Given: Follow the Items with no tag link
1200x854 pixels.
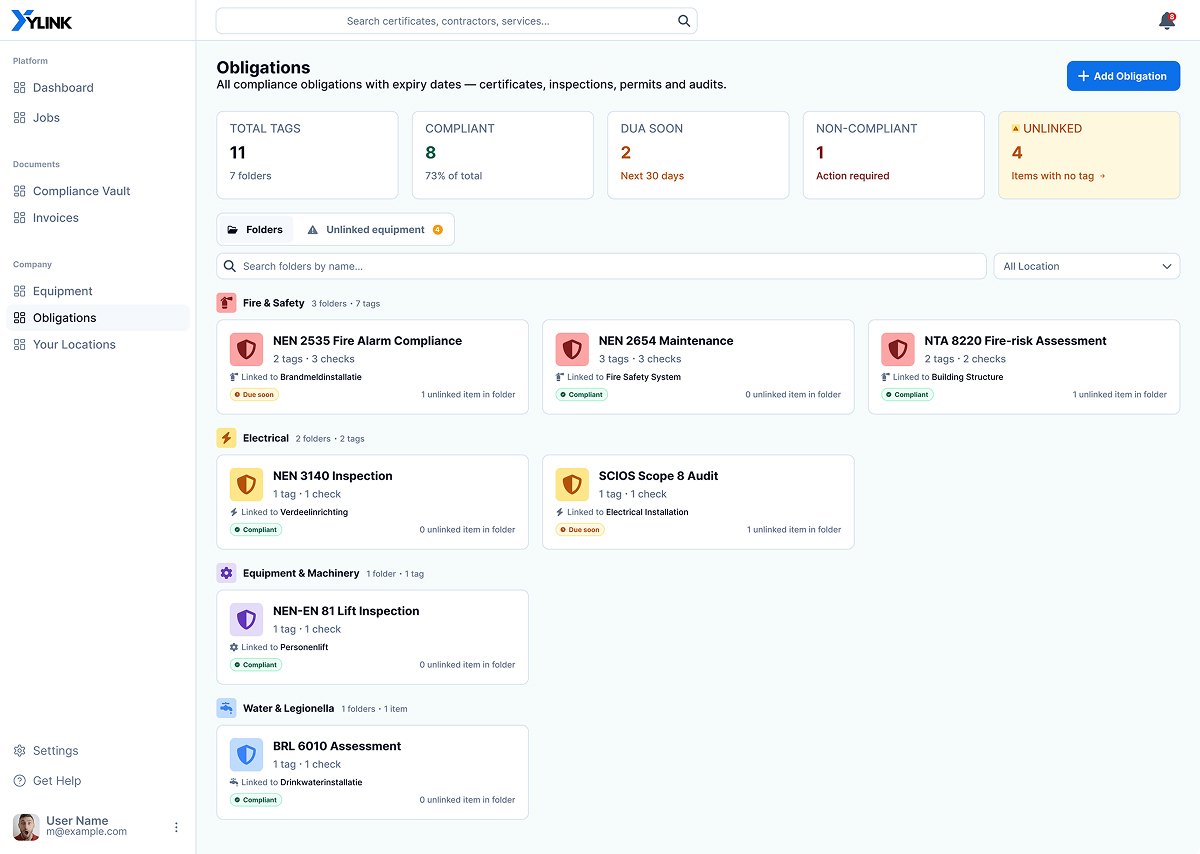Looking at the screenshot, I should coord(1058,176).
